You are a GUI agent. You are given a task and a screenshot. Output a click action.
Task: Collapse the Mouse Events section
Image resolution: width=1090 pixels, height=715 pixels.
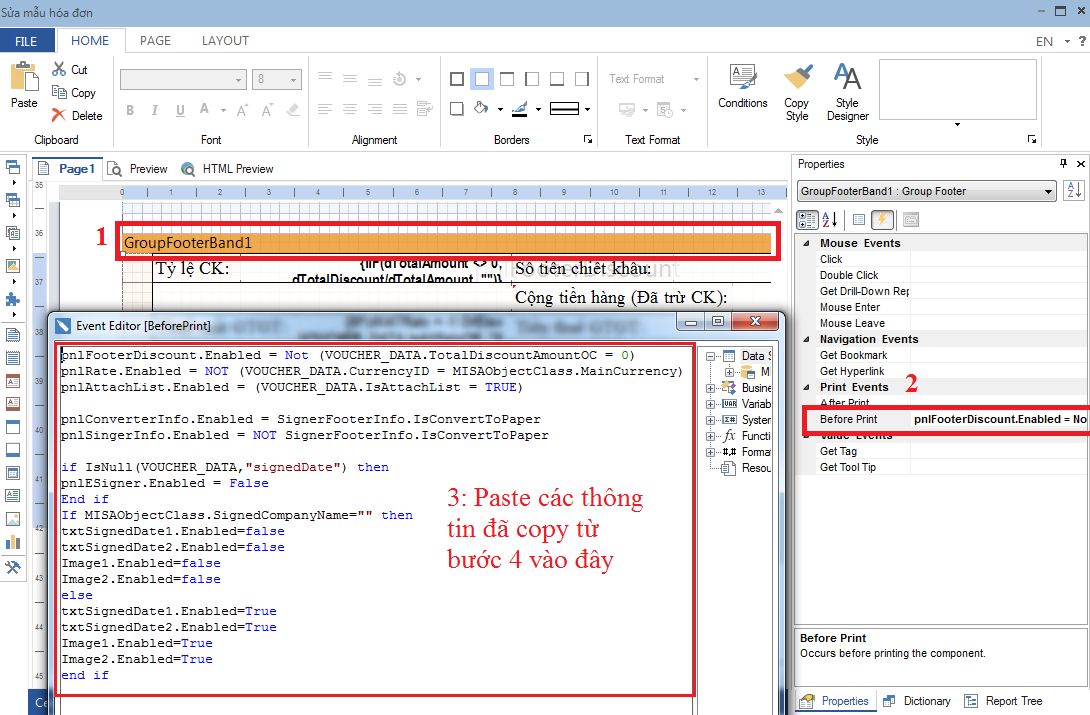point(806,243)
